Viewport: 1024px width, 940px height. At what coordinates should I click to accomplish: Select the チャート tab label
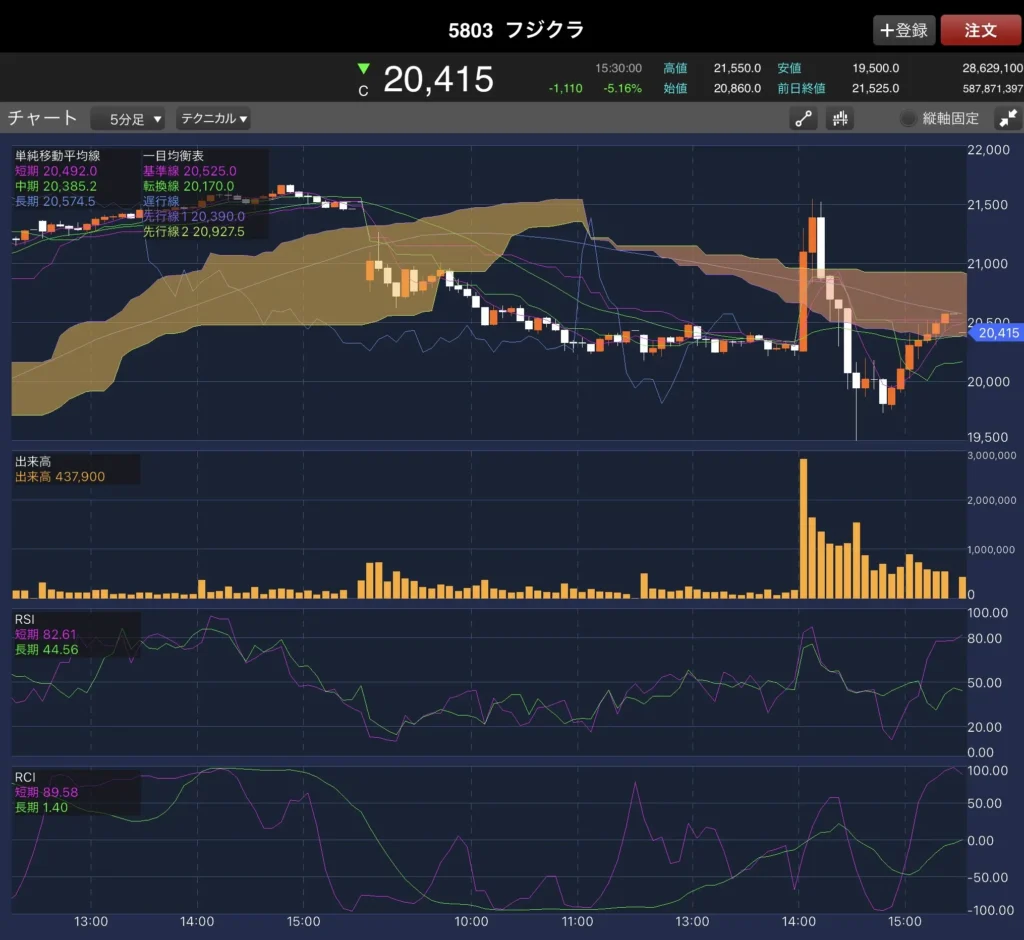[42, 118]
